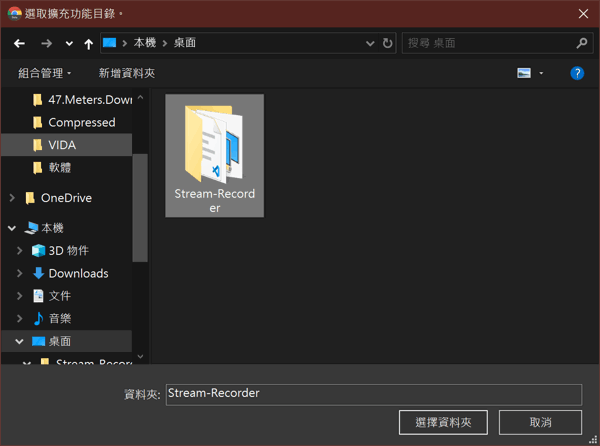Collapse the 本機 tree node
The image size is (600, 446).
tap(12, 228)
